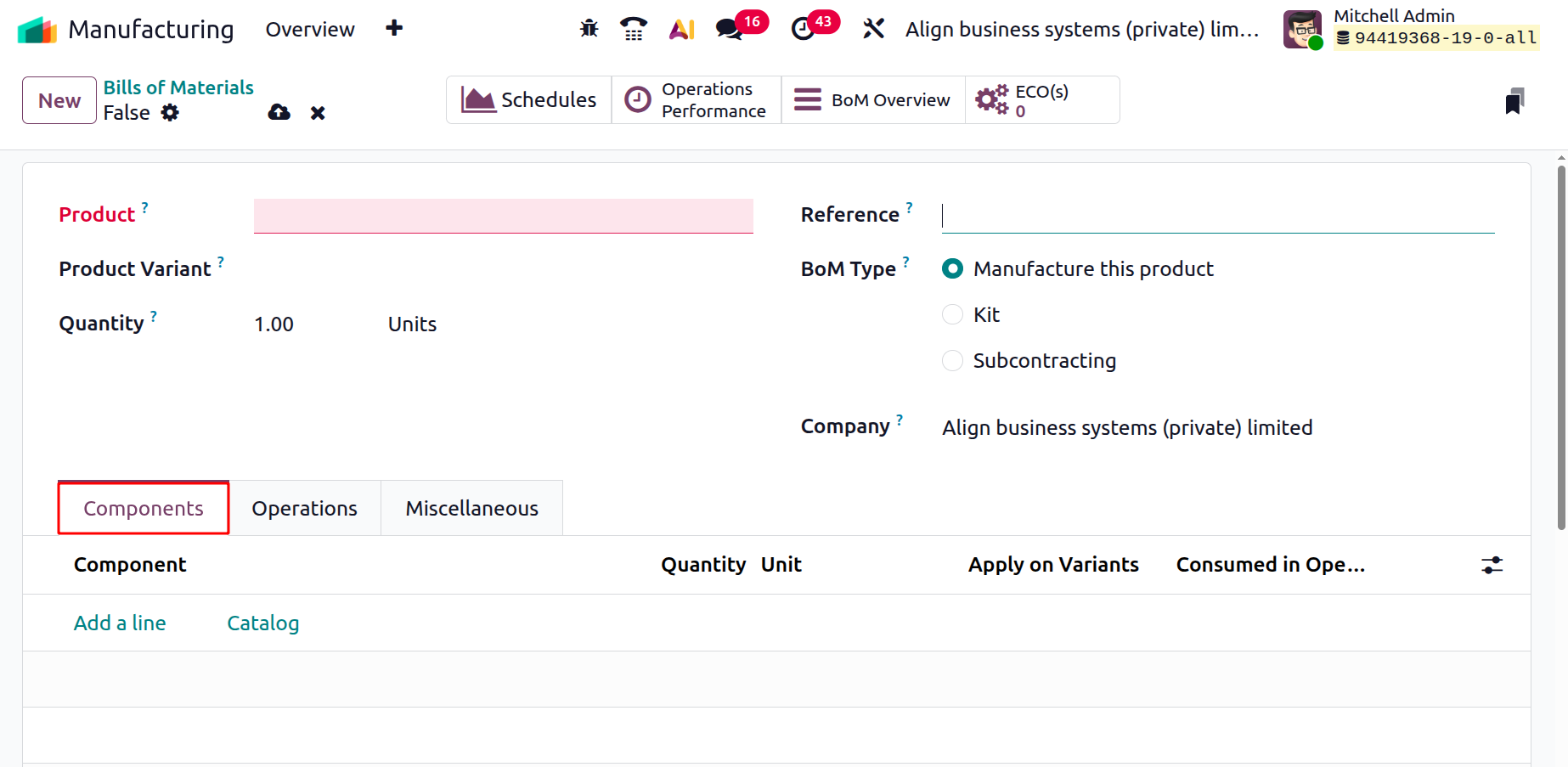The image size is (1568, 767).
Task: Click the cloud save icon
Action: click(279, 112)
